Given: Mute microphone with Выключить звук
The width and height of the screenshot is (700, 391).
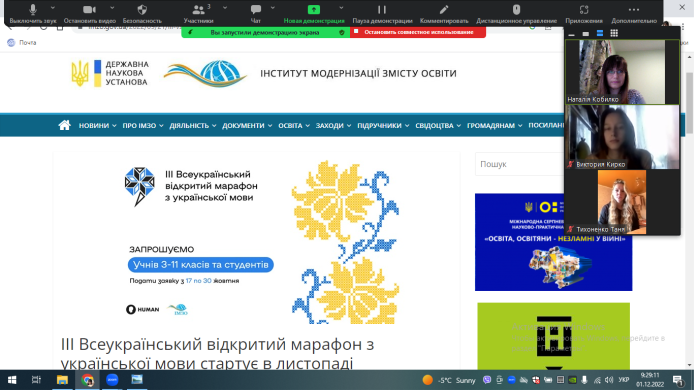Looking at the screenshot, I should (33, 13).
